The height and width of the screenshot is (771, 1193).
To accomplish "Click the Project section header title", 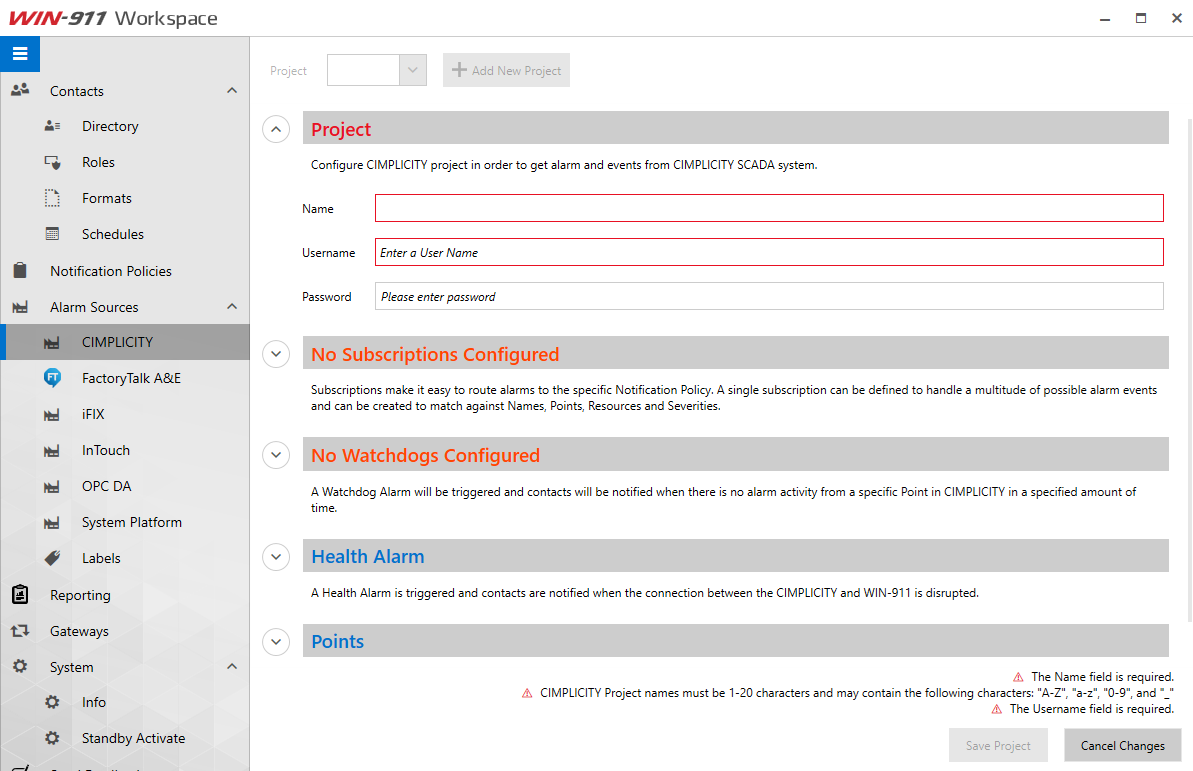I will tap(341, 129).
